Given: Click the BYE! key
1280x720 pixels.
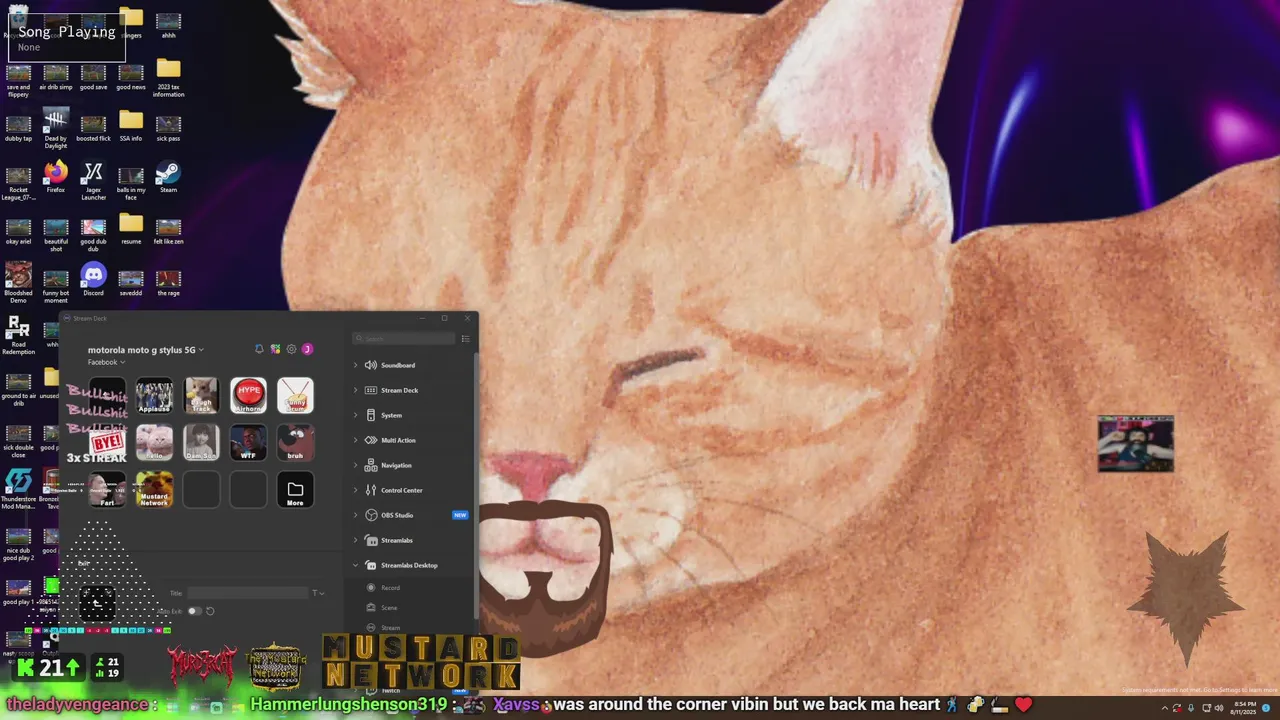Looking at the screenshot, I should (x=107, y=443).
